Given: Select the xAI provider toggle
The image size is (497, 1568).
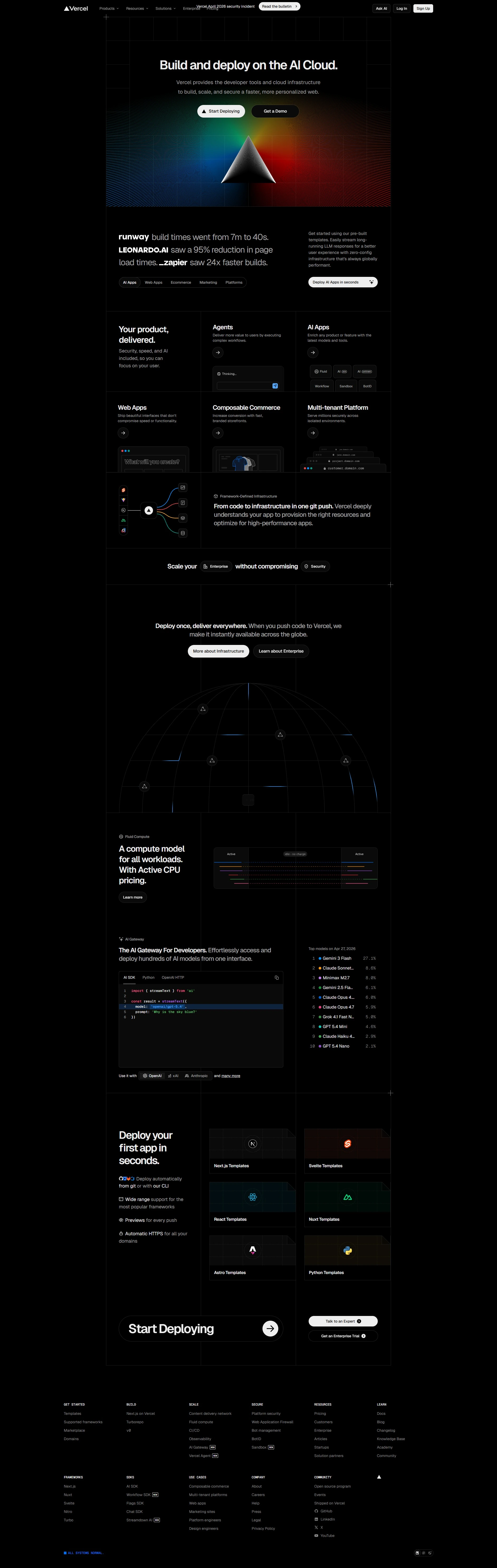Looking at the screenshot, I should tap(174, 1075).
